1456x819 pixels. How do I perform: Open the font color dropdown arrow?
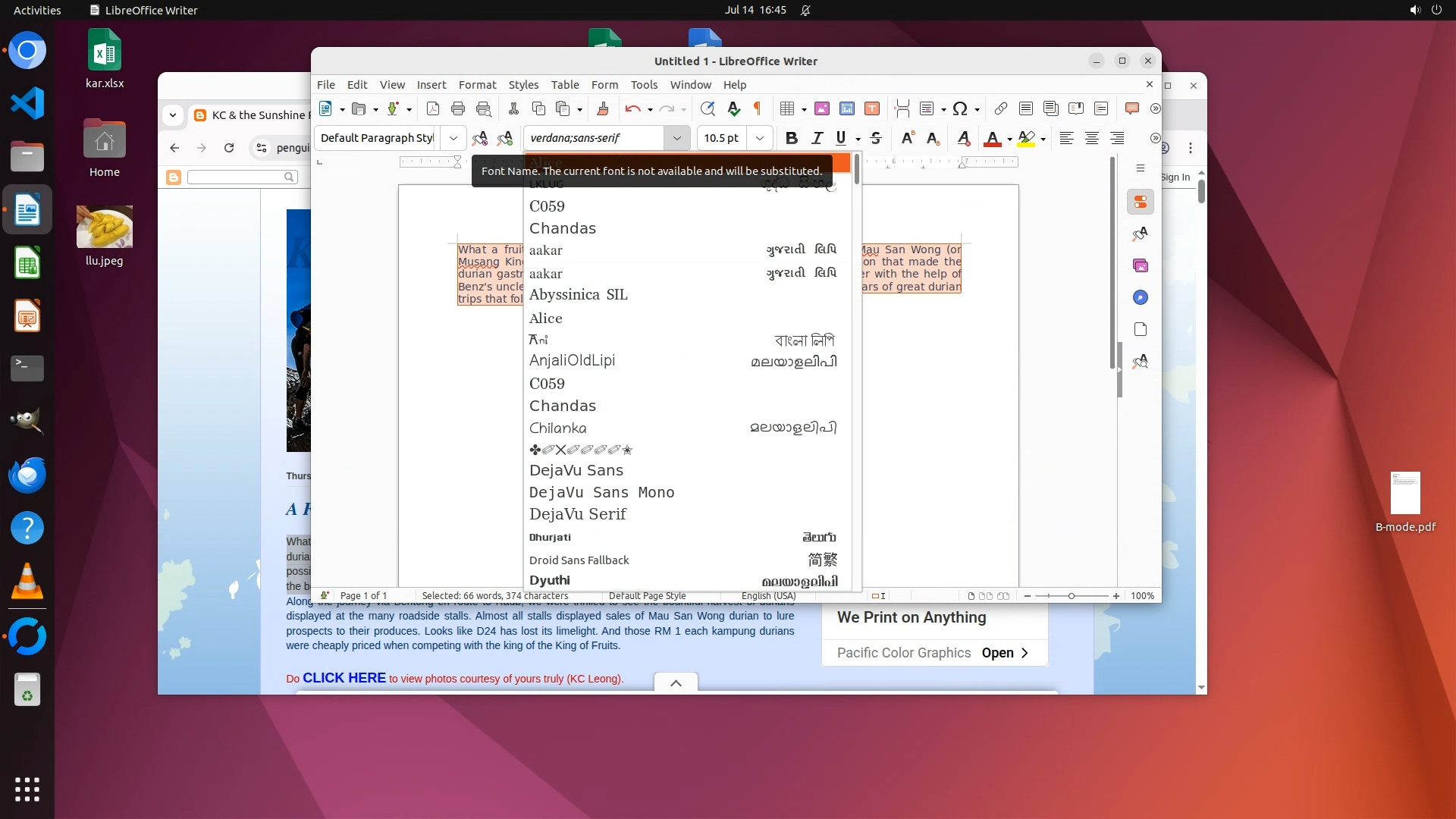1009,139
